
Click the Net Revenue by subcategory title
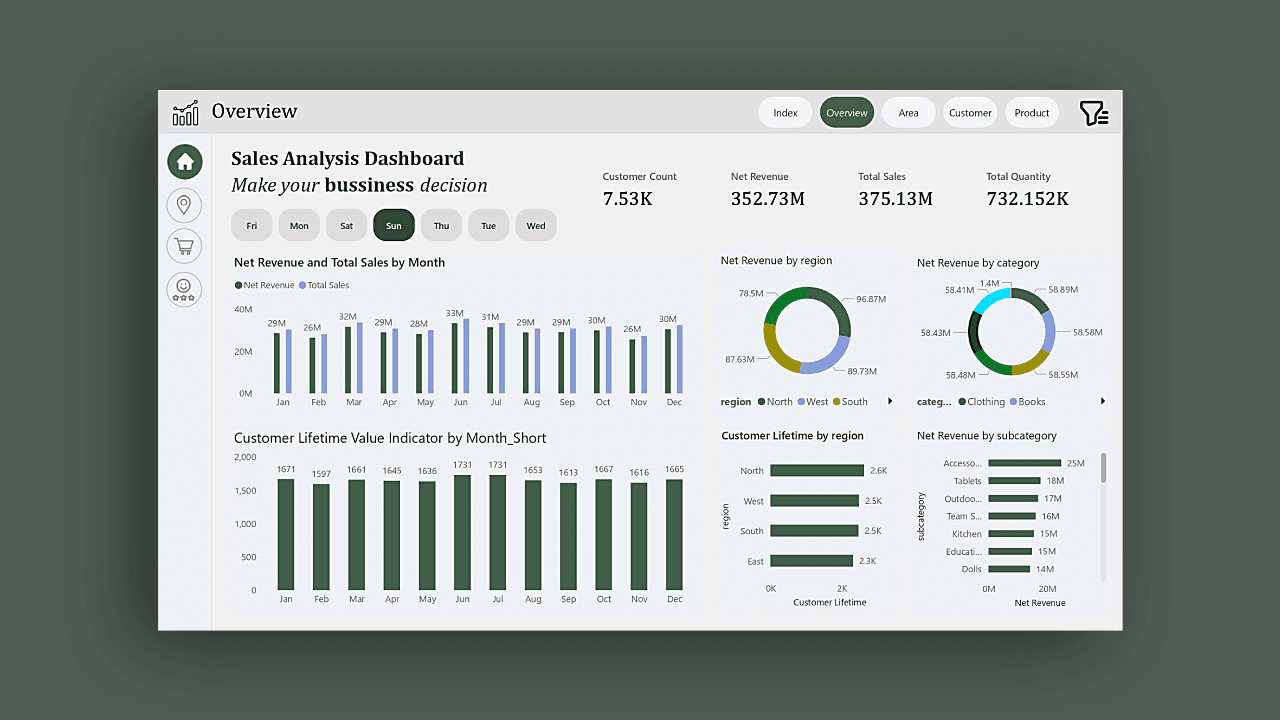987,436
